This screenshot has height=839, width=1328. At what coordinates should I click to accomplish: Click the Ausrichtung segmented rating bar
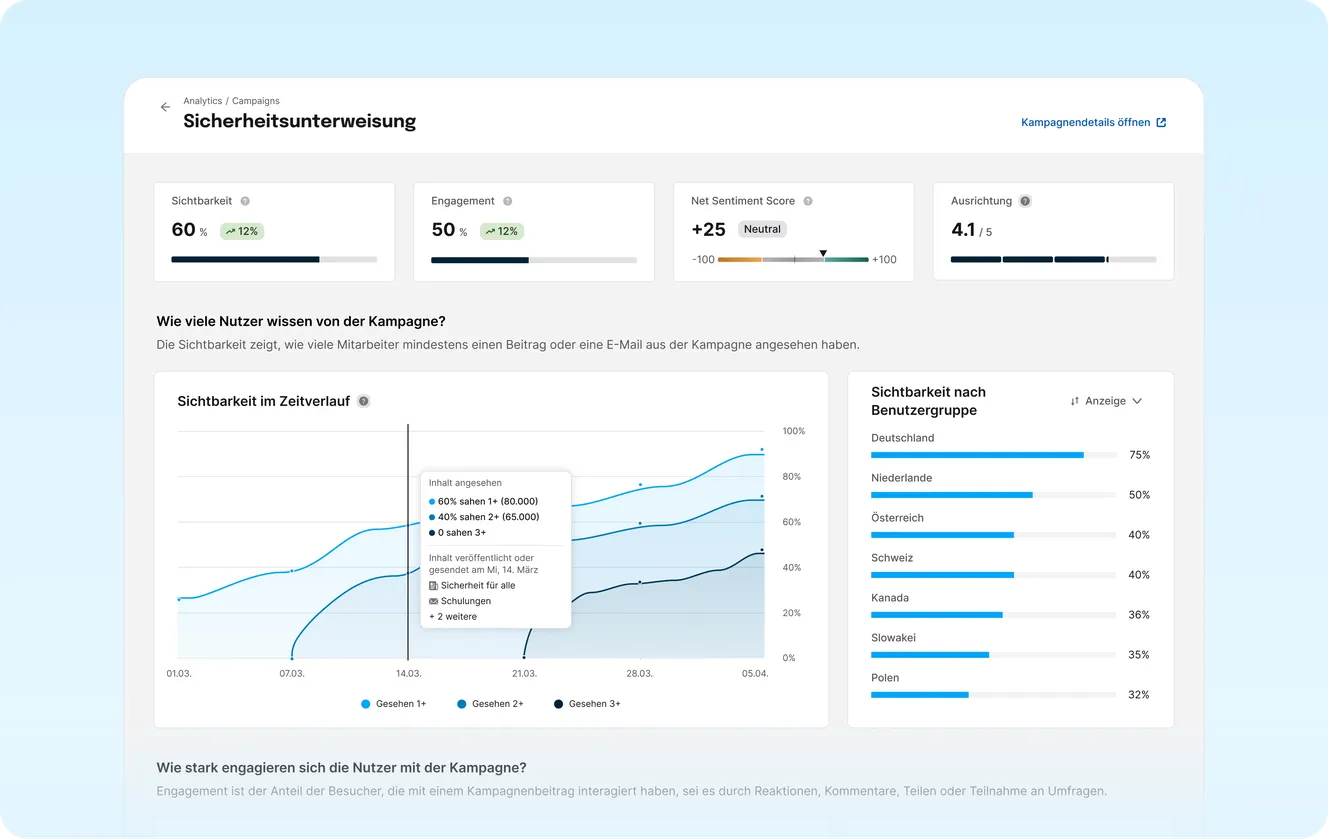pyautogui.click(x=1053, y=259)
